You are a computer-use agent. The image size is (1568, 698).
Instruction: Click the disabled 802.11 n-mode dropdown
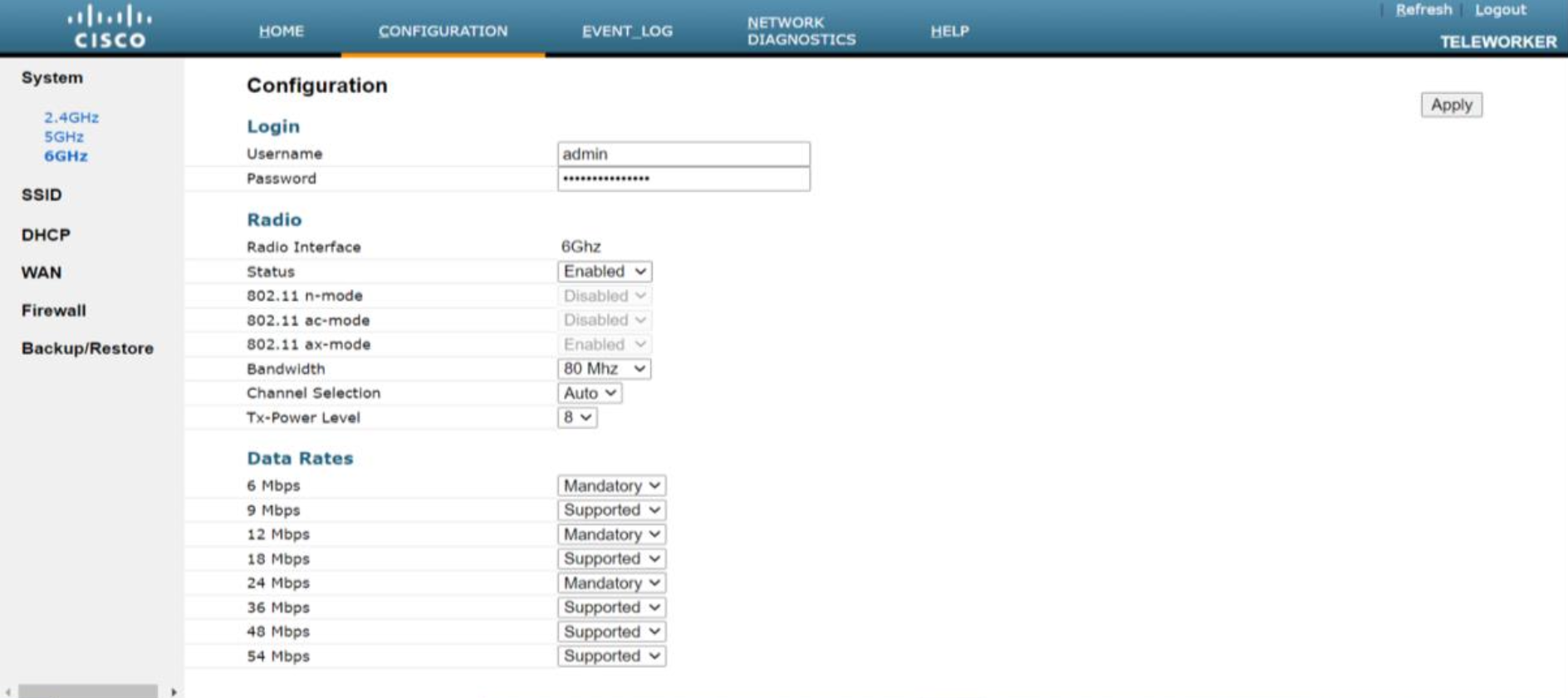(605, 296)
